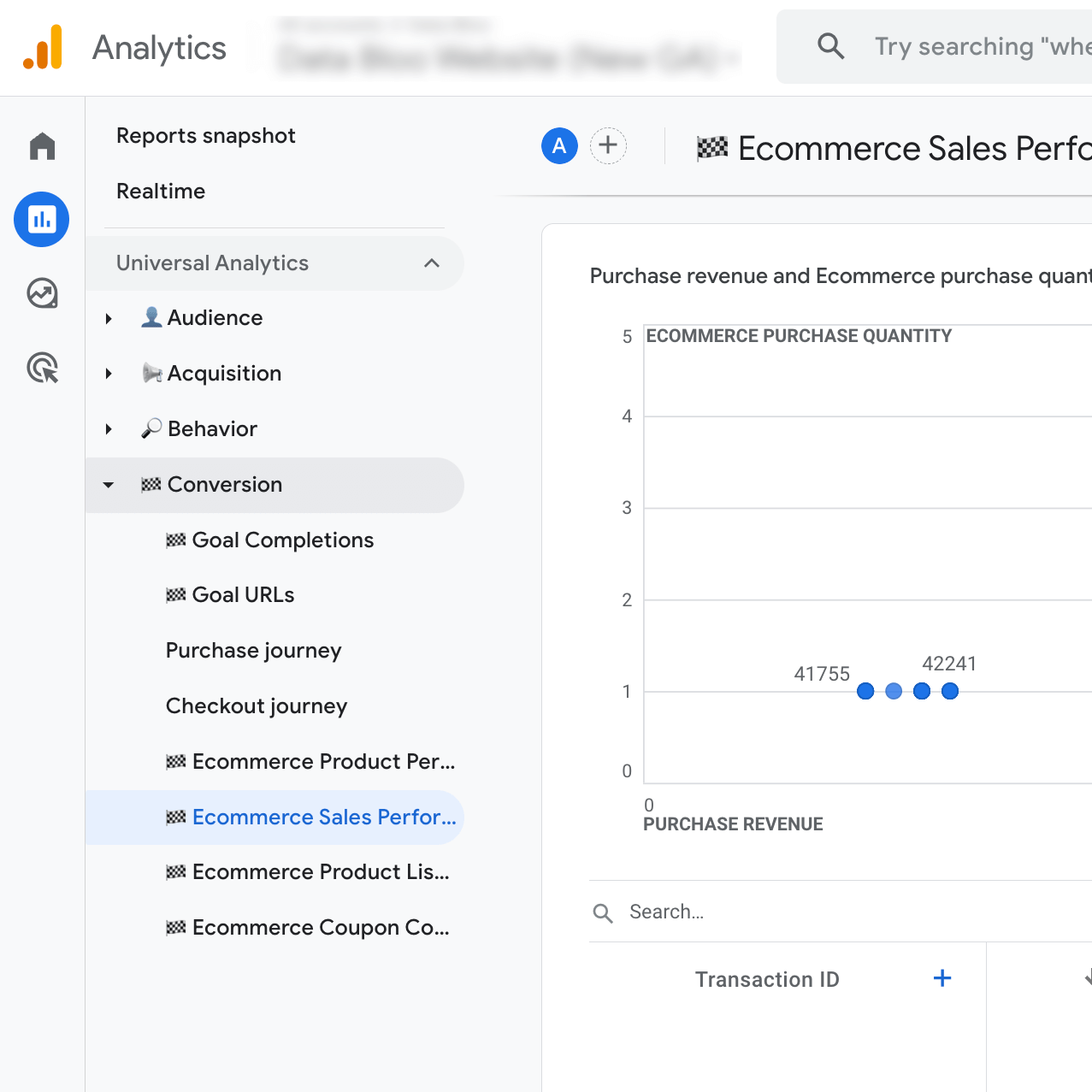Click the Audience person icon
The height and width of the screenshot is (1092, 1092).
(x=151, y=317)
